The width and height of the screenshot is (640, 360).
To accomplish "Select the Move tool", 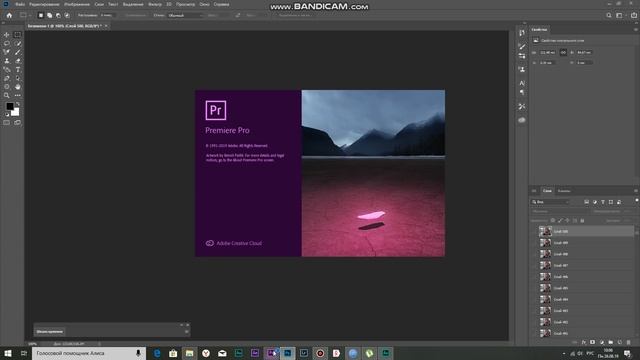I will point(7,35).
